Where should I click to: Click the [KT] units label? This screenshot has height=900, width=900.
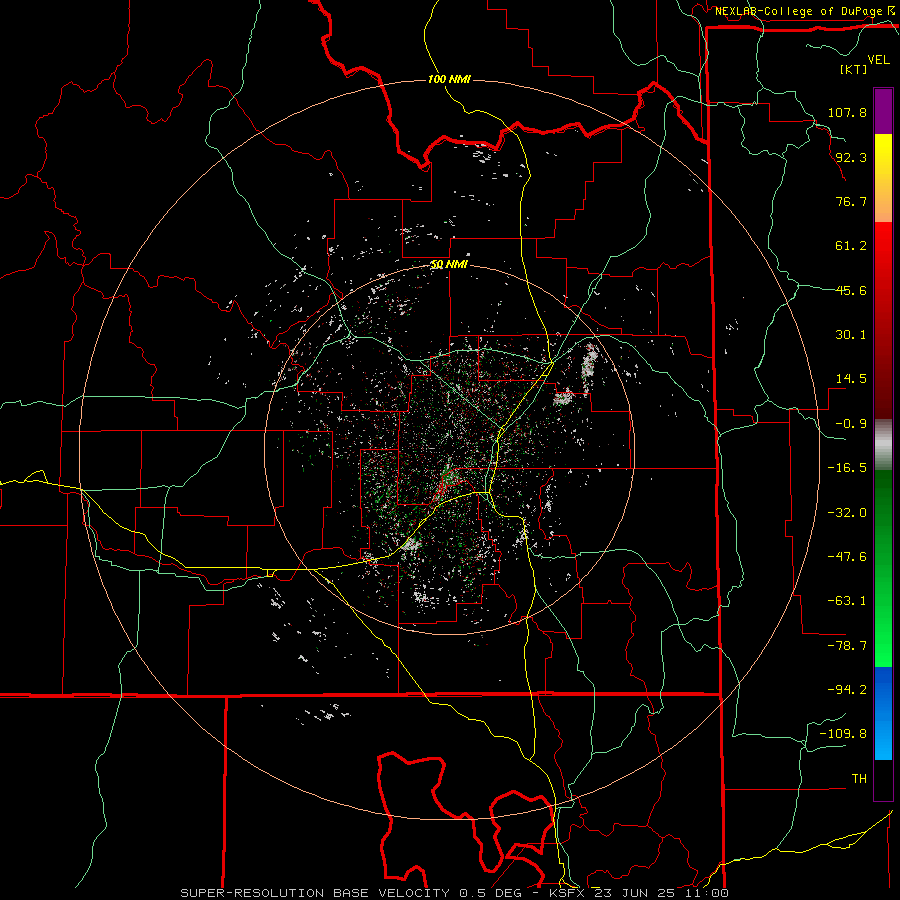(x=853, y=69)
